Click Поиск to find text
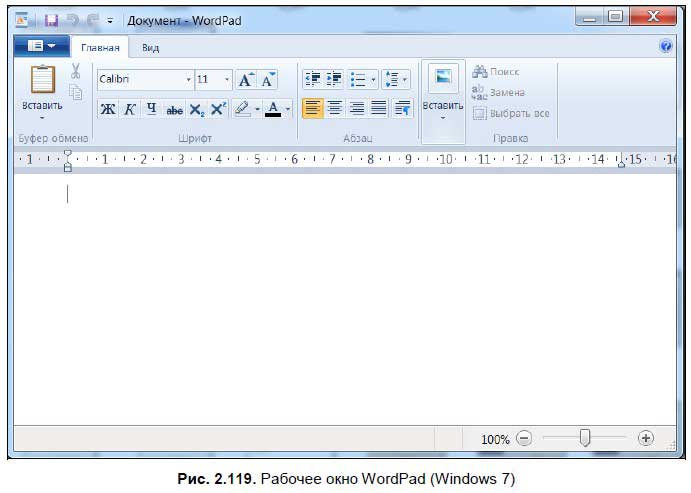The image size is (691, 493). 495,71
